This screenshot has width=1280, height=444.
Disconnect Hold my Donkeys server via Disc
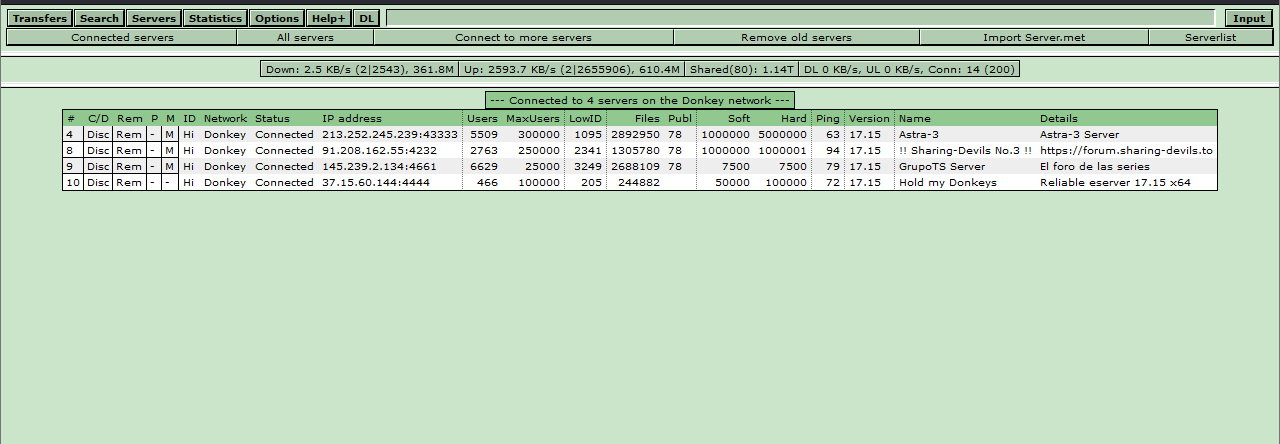pyautogui.click(x=98, y=182)
